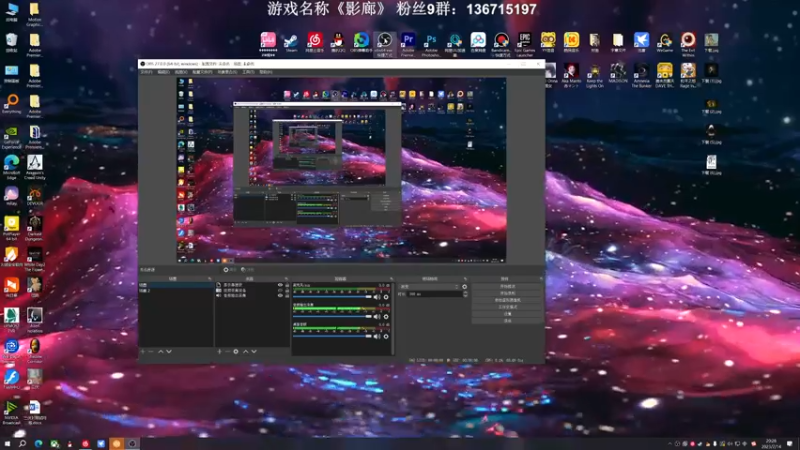Move scene down in the Scenes panel

click(169, 352)
